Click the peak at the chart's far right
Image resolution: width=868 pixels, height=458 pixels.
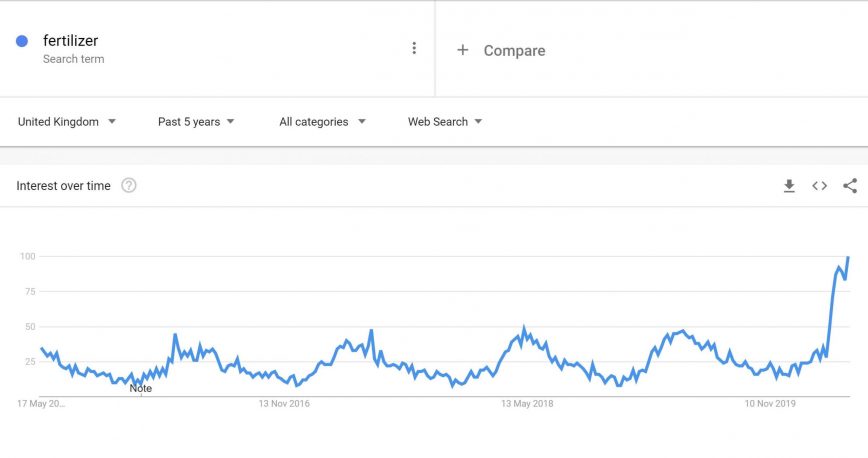(x=848, y=258)
